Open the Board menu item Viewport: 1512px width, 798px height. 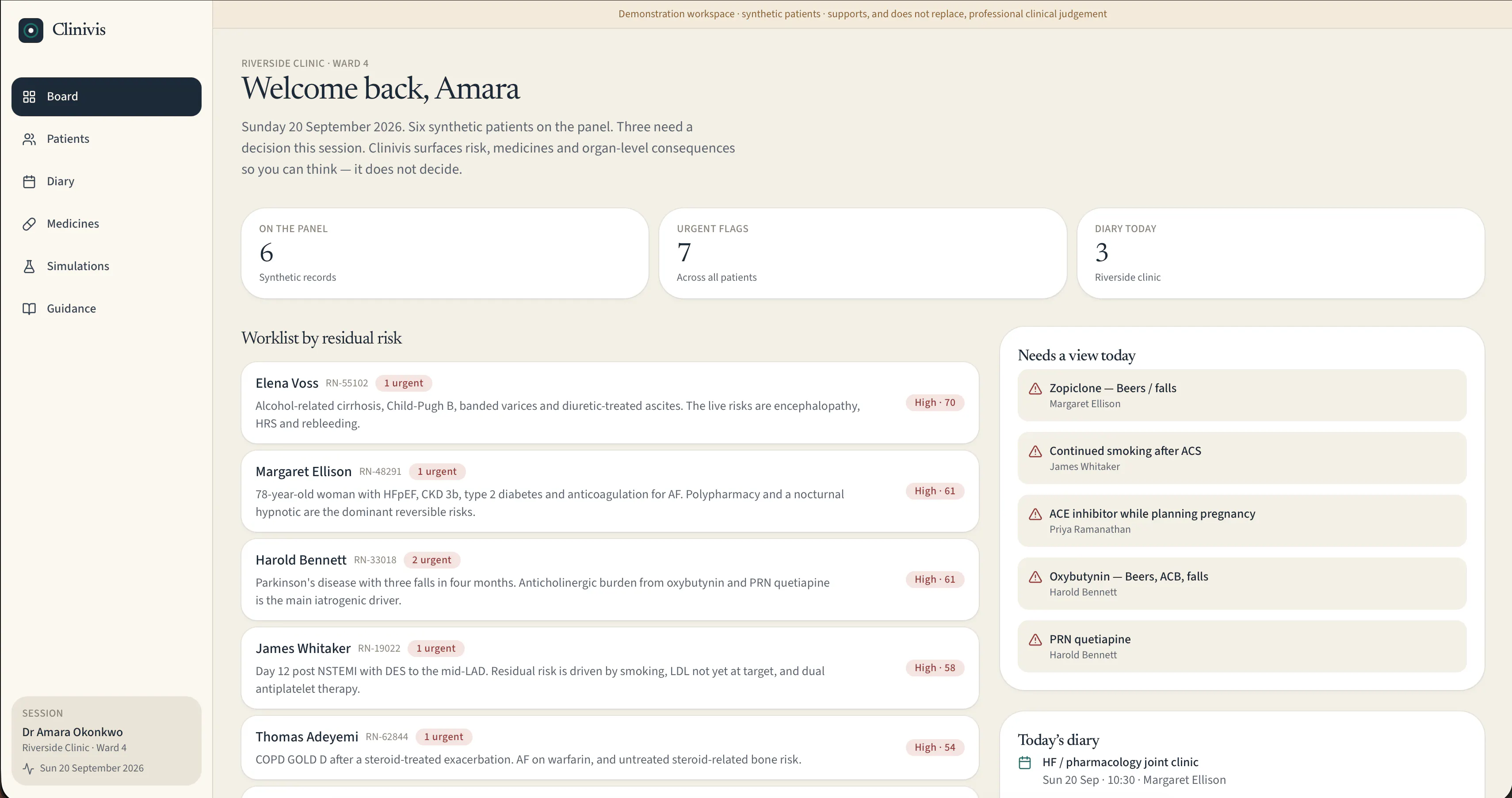(106, 97)
